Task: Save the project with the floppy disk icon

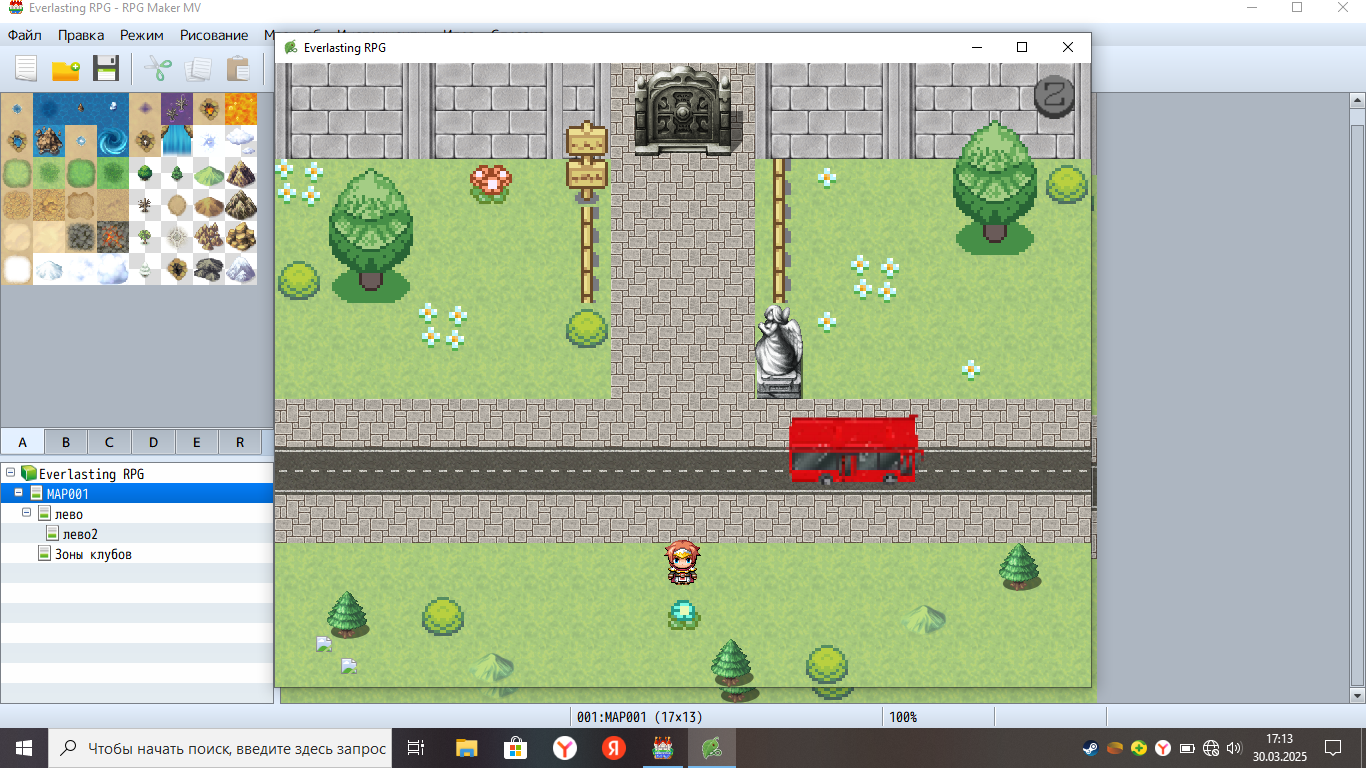Action: 106,69
